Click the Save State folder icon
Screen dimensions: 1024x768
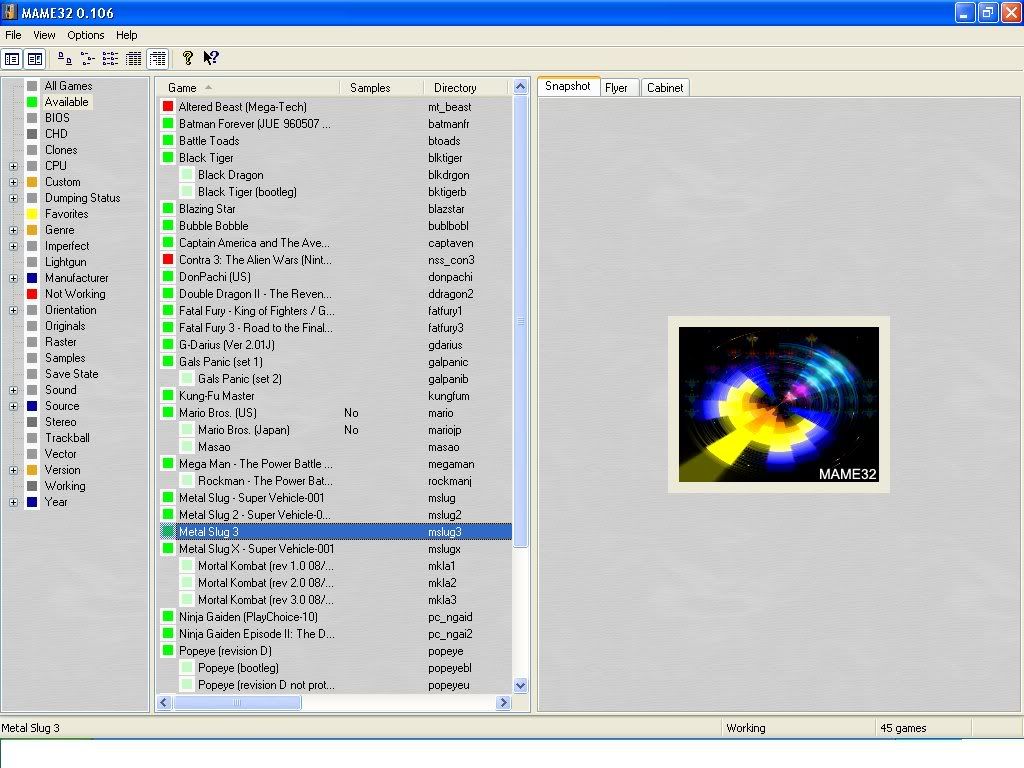coord(31,374)
